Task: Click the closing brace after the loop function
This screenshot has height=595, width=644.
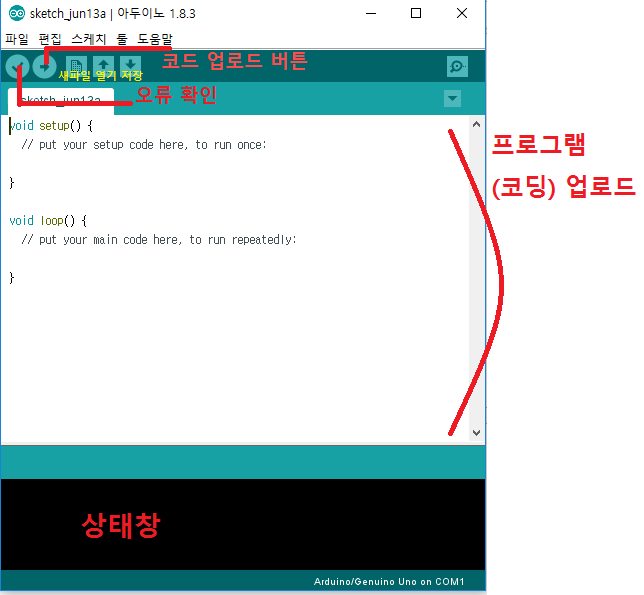Action: (12, 278)
